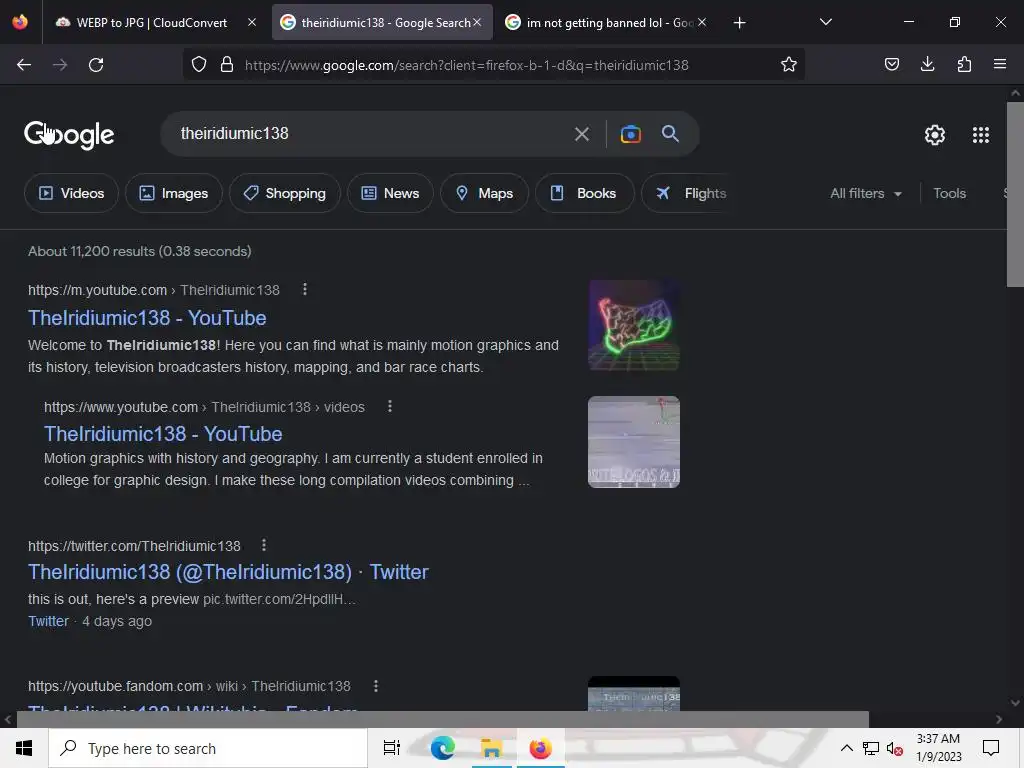The image size is (1024, 768).
Task: Open options for youtube.com videos result
Action: [390, 406]
